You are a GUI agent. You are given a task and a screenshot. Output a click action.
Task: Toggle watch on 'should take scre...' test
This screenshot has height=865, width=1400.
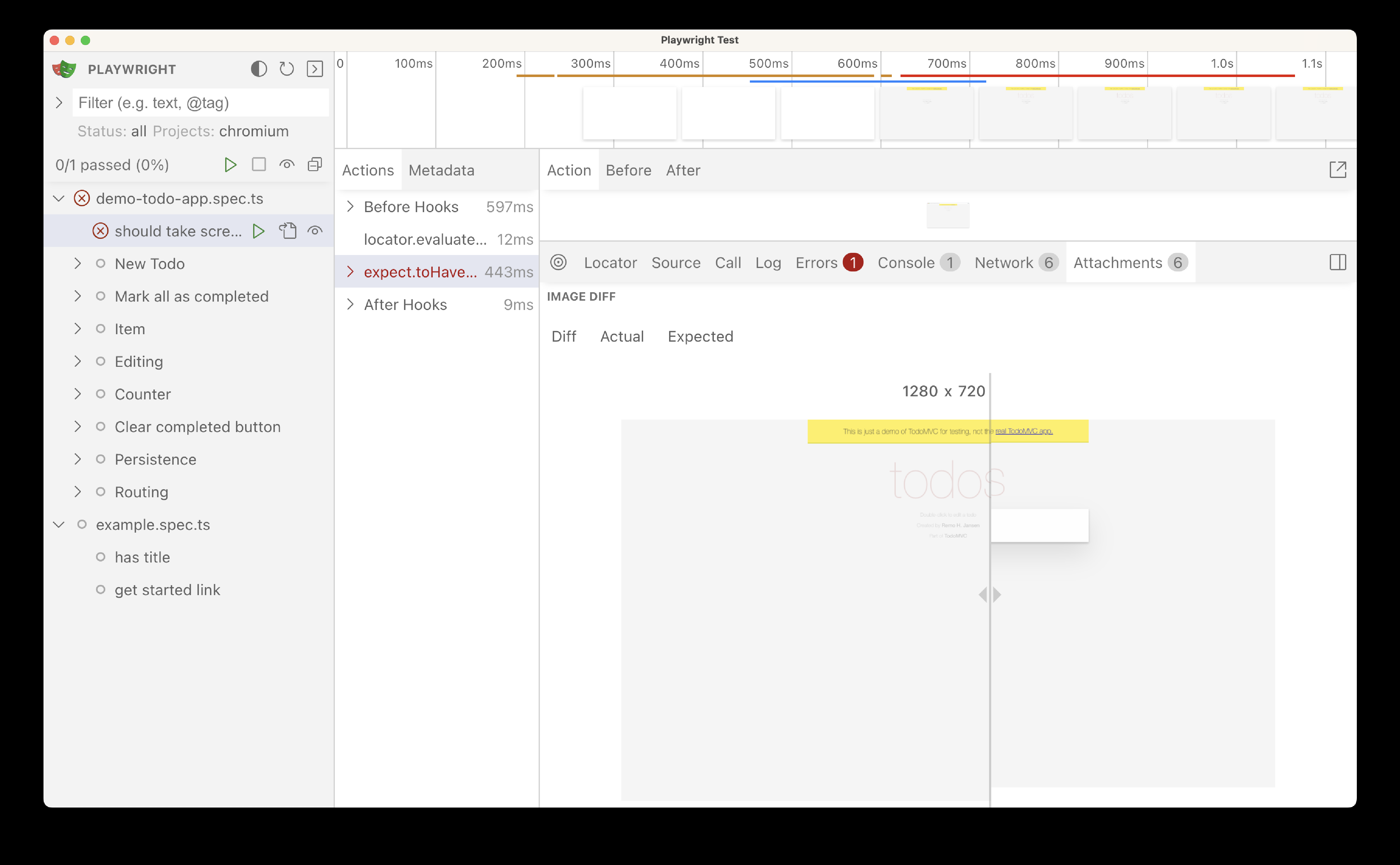click(315, 231)
